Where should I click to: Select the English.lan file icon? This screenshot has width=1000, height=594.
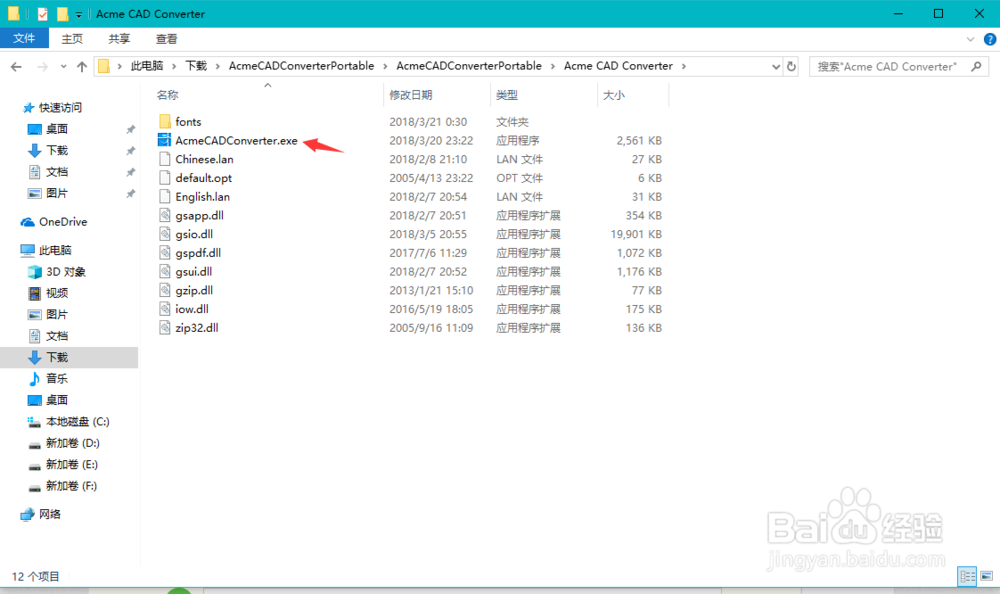tap(165, 197)
